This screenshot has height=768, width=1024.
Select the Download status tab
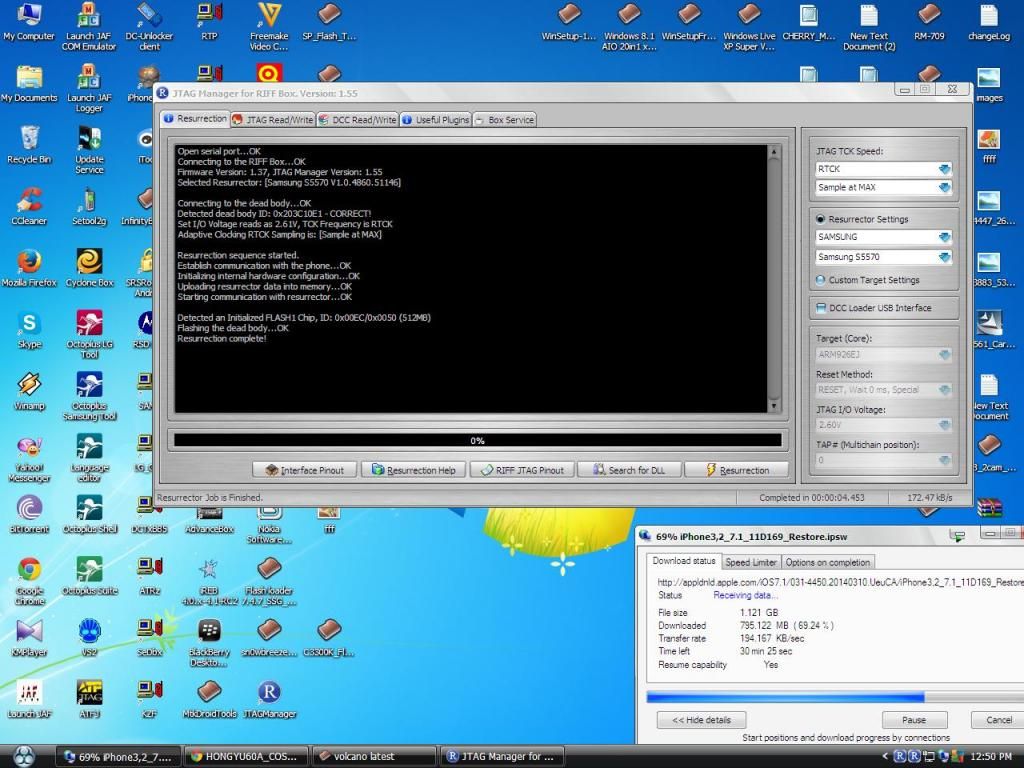click(x=684, y=561)
